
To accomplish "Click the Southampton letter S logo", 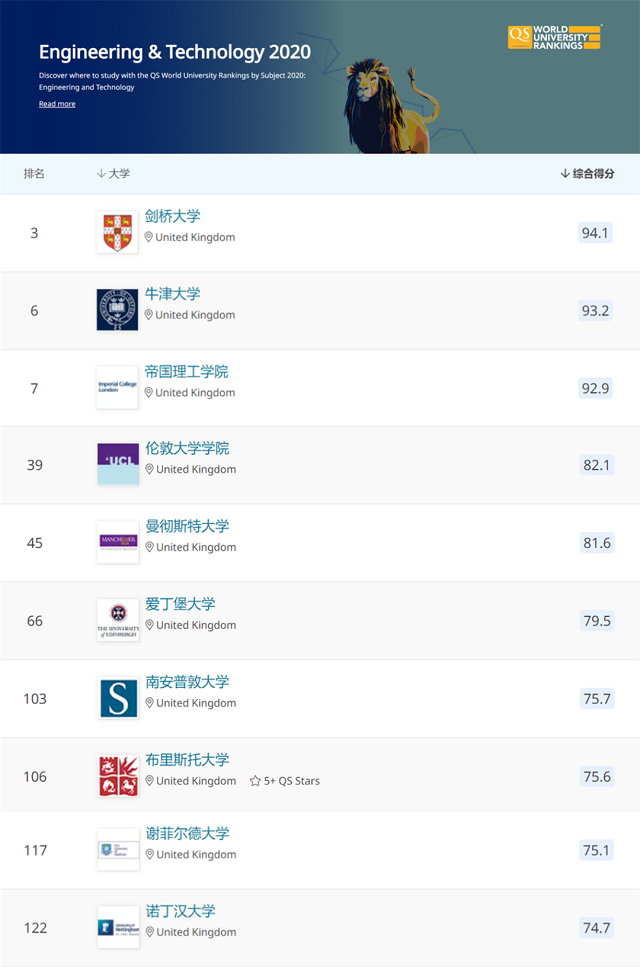I will pyautogui.click(x=117, y=698).
